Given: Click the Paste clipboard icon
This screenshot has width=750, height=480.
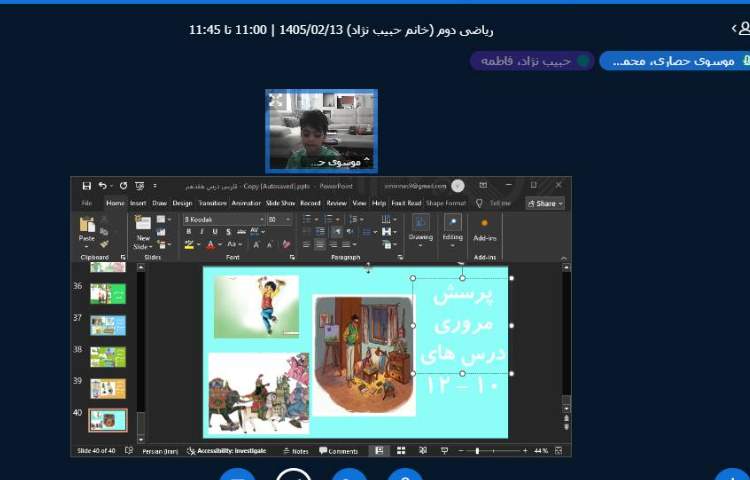Looking at the screenshot, I should (x=87, y=225).
